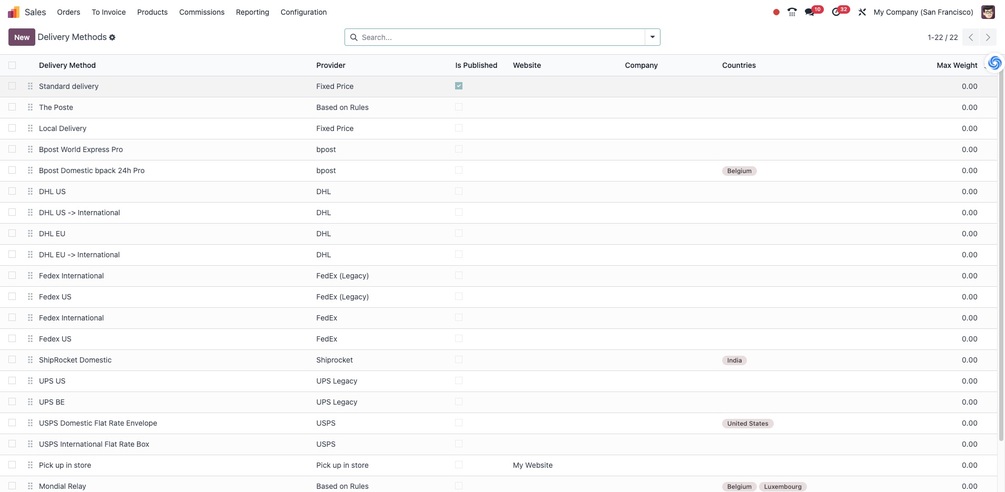Viewport: 1005px width, 492px height.
Task: Toggle Is Published for Standard delivery
Action: click(459, 86)
